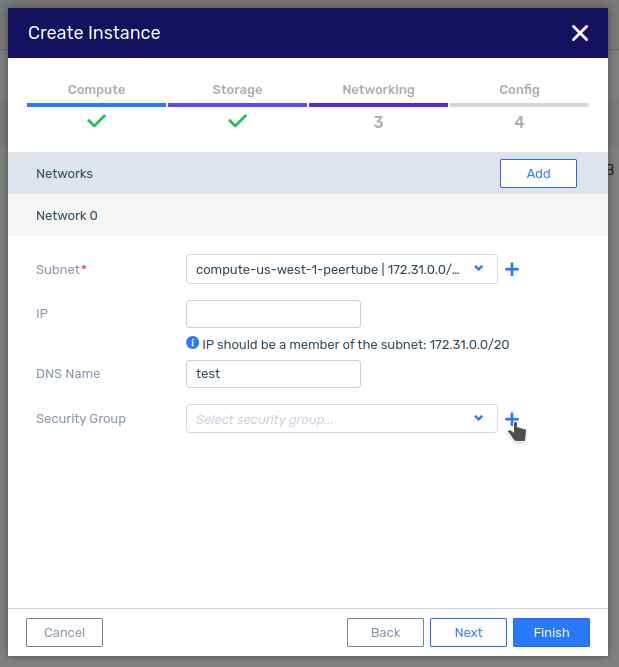This screenshot has height=667, width=619.
Task: Click green checkmark under Compute
Action: click(97, 121)
